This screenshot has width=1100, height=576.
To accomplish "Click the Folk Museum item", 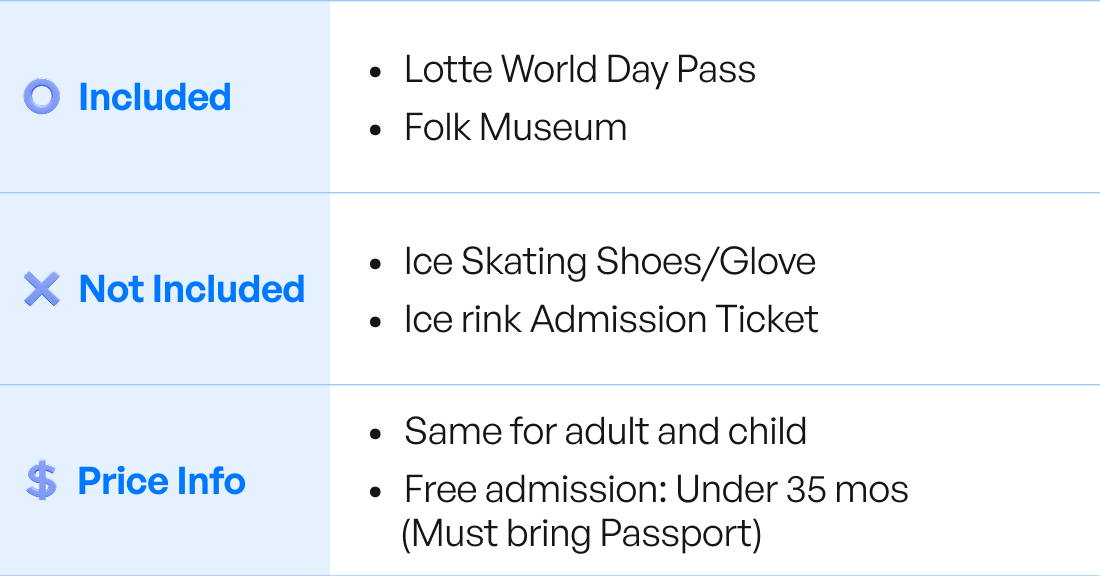I will coord(515,128).
